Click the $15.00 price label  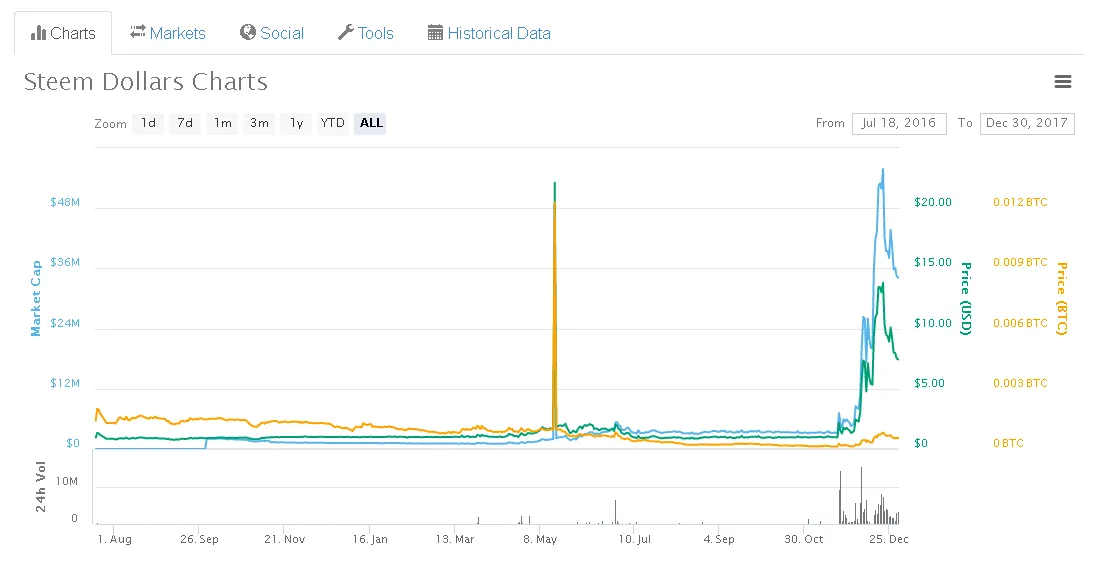click(933, 262)
